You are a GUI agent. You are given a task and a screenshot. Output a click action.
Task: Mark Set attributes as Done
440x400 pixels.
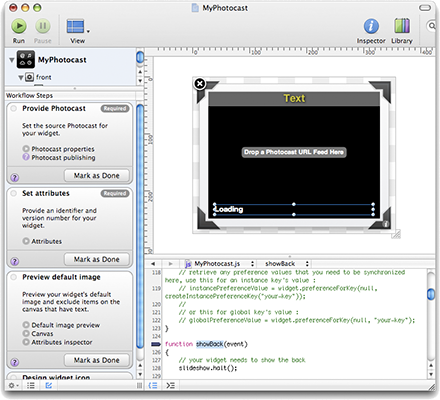97,259
